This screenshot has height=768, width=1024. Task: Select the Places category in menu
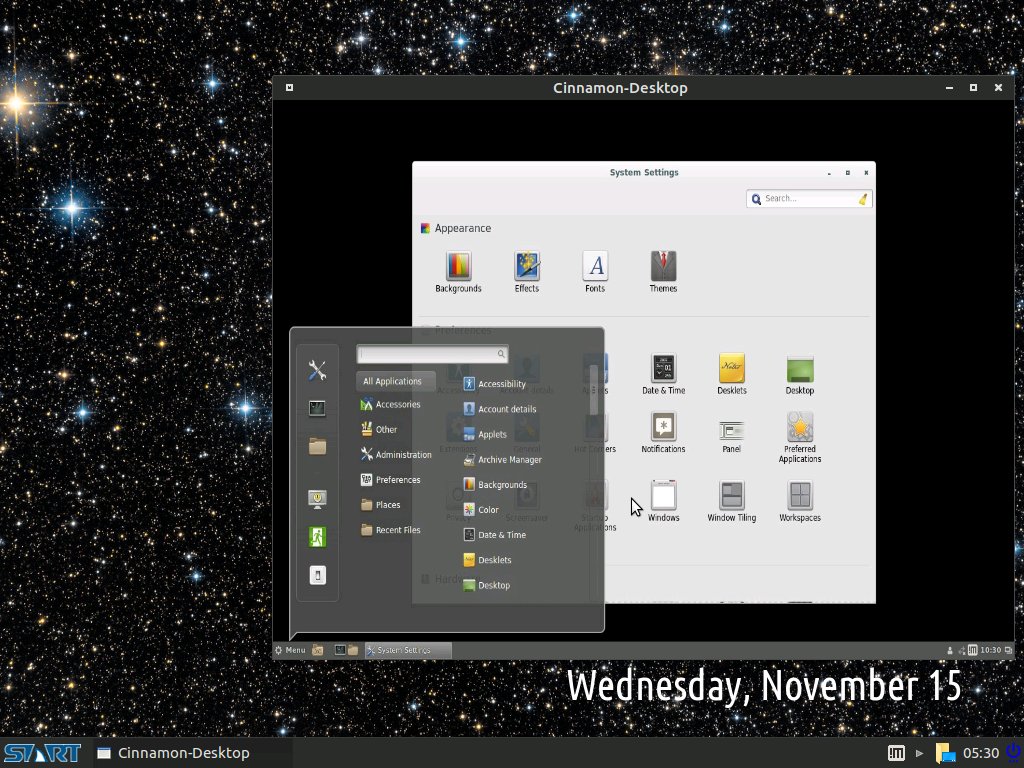[380, 504]
